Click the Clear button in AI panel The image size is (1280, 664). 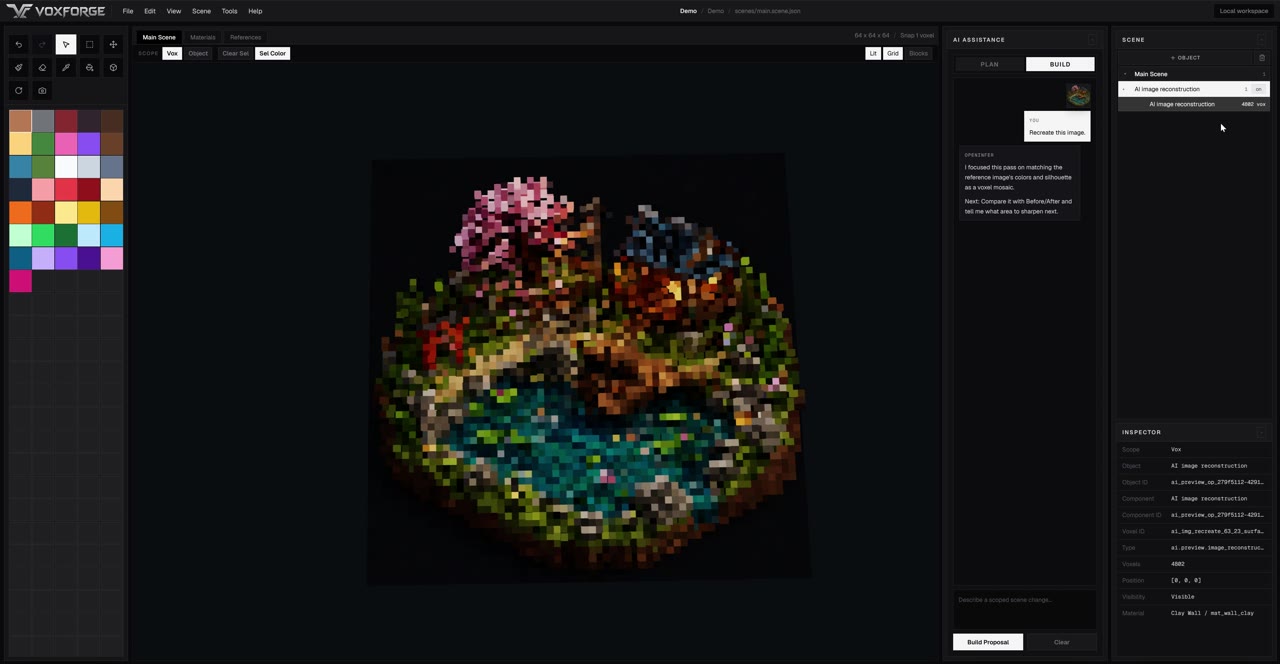1062,642
